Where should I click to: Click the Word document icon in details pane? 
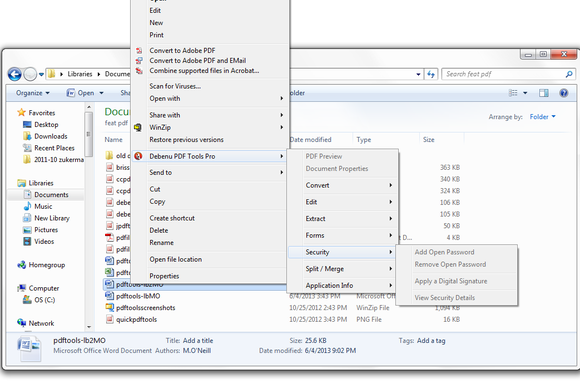(29, 348)
